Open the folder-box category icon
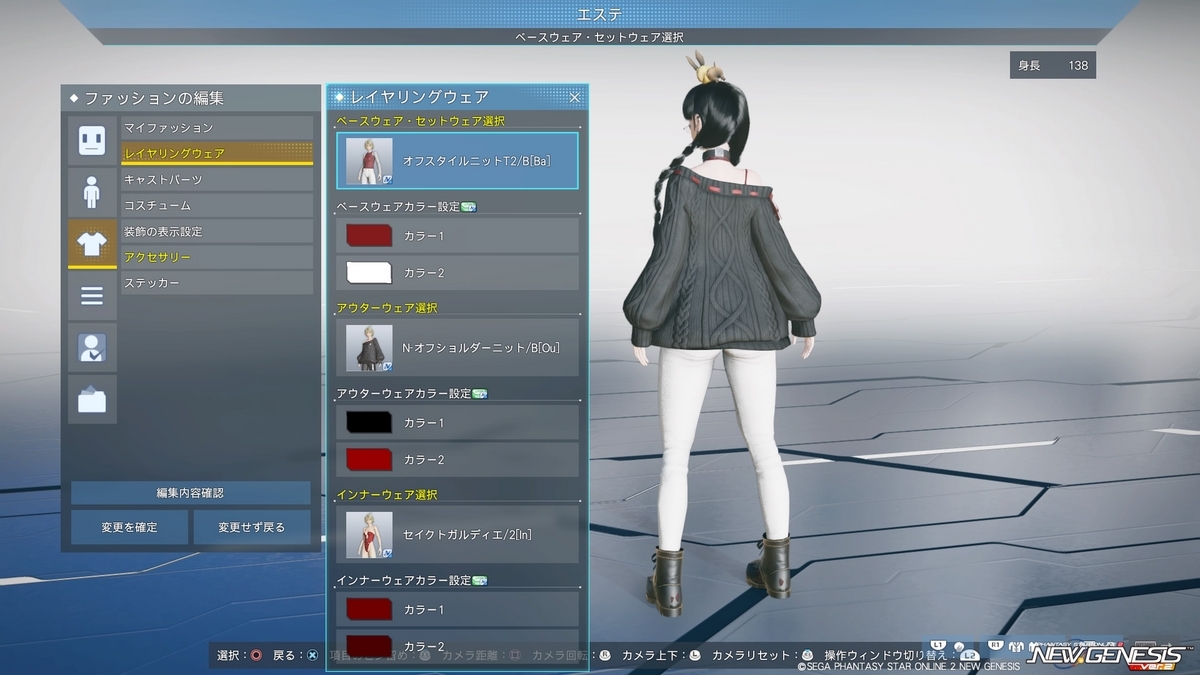The width and height of the screenshot is (1200, 675). [92, 400]
